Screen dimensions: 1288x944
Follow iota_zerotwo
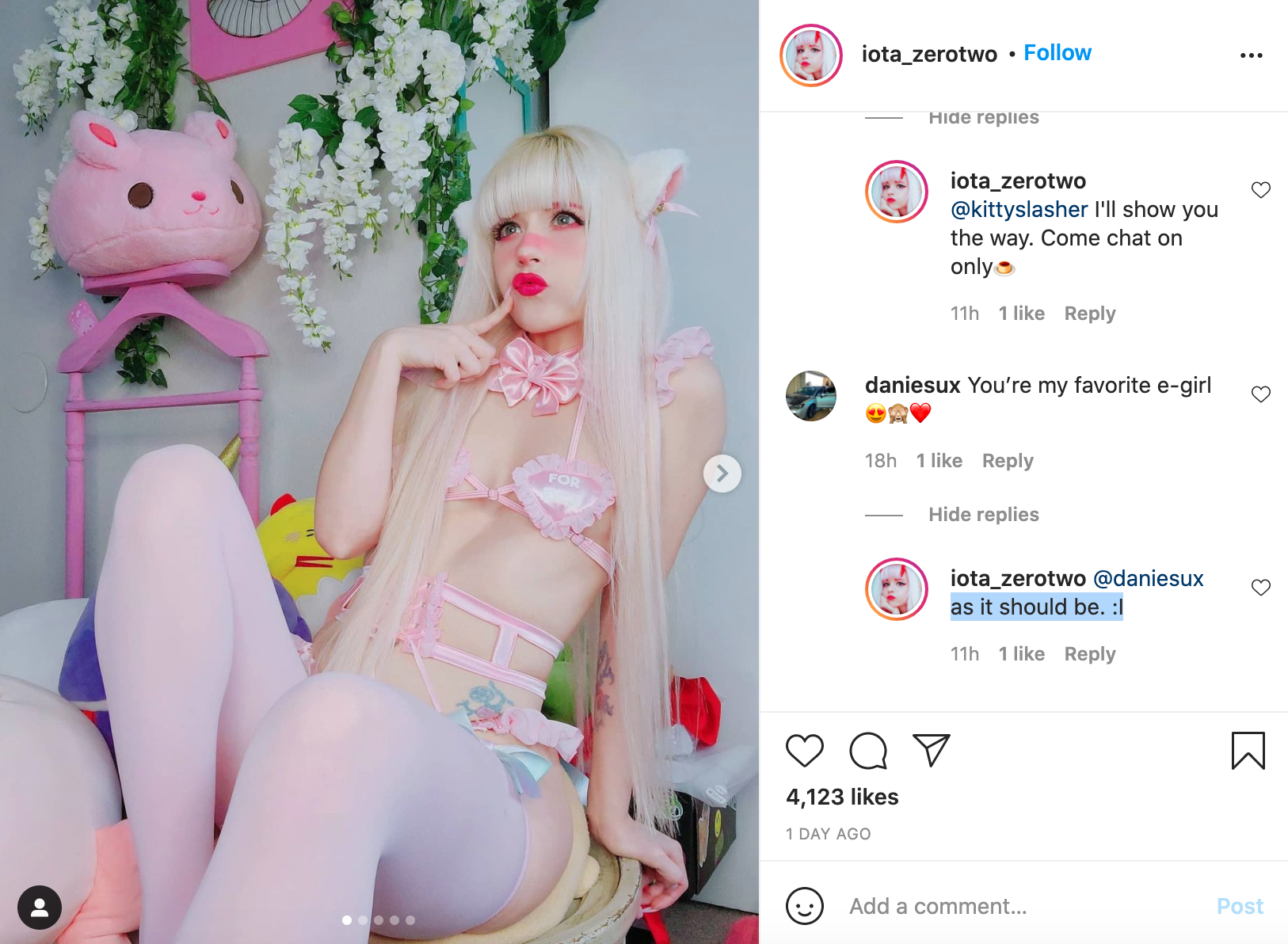(x=1057, y=53)
